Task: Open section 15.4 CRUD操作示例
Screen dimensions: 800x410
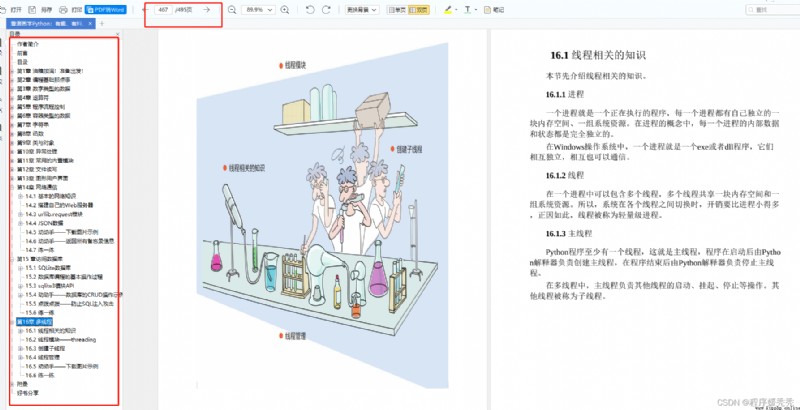Action: [74, 295]
